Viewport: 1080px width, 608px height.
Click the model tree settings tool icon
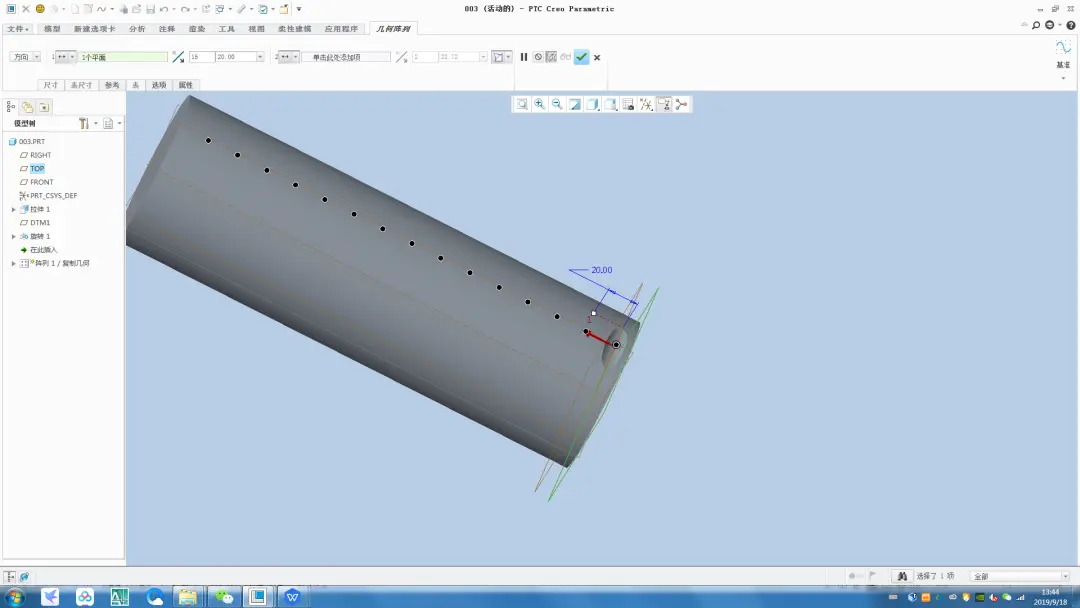click(x=83, y=123)
